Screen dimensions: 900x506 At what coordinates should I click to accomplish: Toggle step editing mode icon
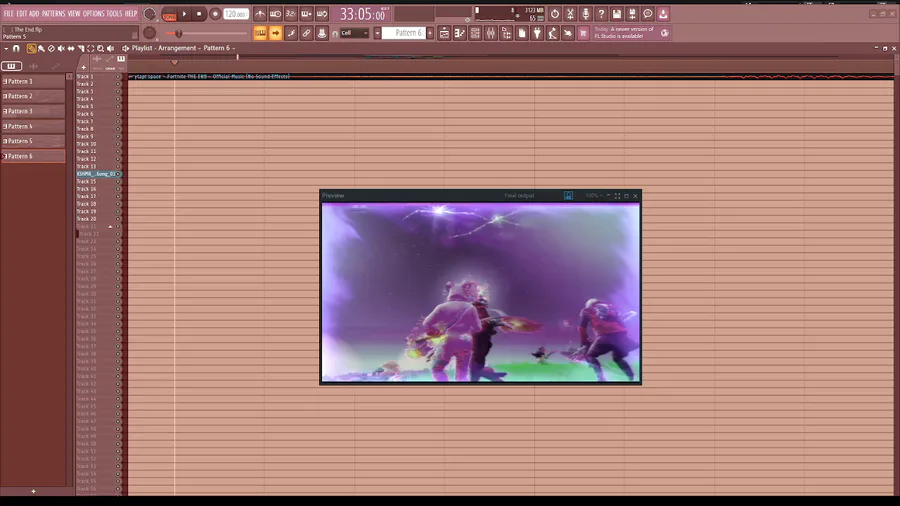(x=291, y=33)
